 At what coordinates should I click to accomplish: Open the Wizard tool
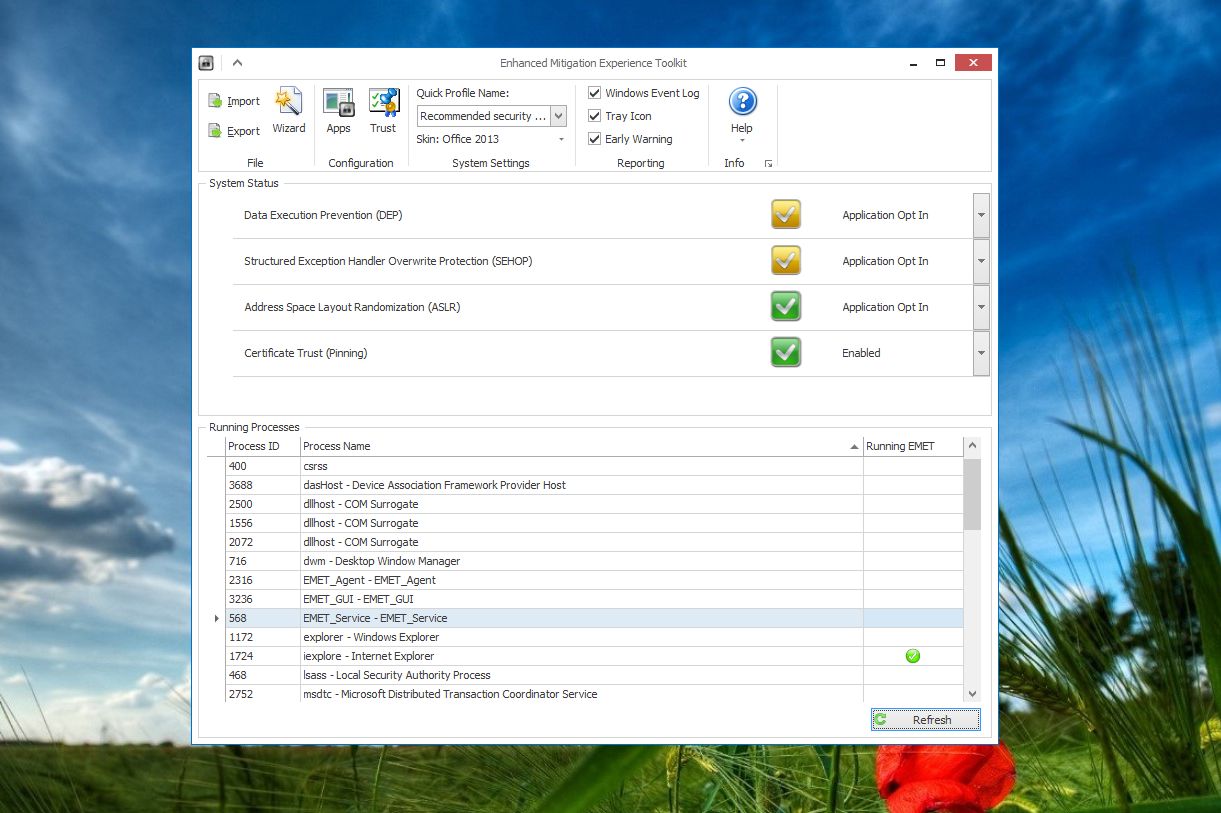pos(289,110)
